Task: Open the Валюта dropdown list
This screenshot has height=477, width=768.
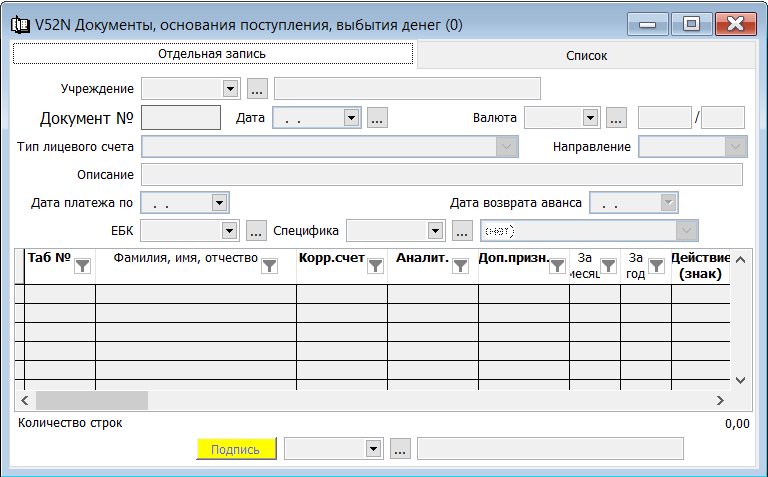Action: pos(590,118)
